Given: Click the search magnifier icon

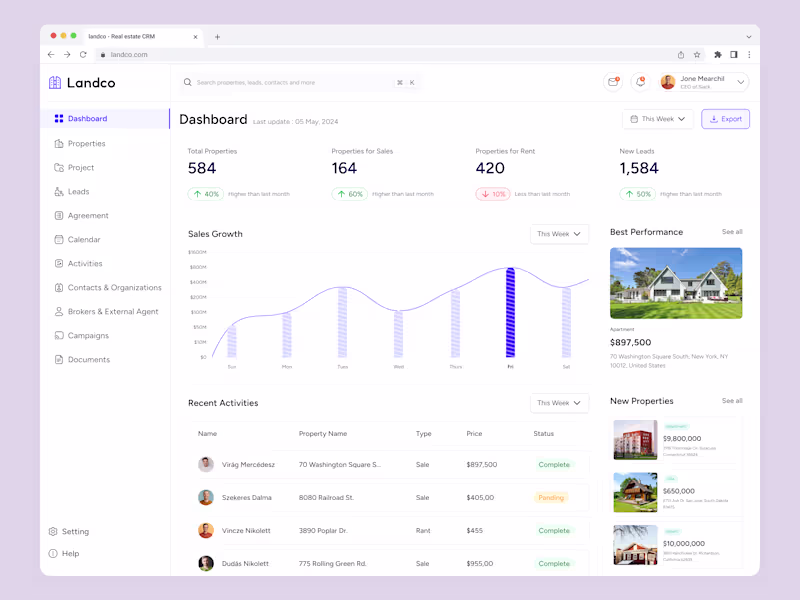Looking at the screenshot, I should 188,82.
